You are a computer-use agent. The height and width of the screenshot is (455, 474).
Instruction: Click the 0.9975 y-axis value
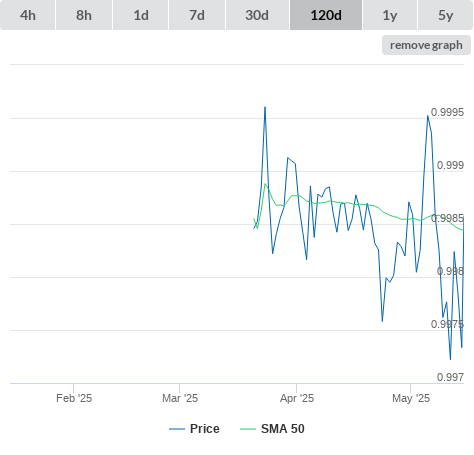[x=447, y=324]
